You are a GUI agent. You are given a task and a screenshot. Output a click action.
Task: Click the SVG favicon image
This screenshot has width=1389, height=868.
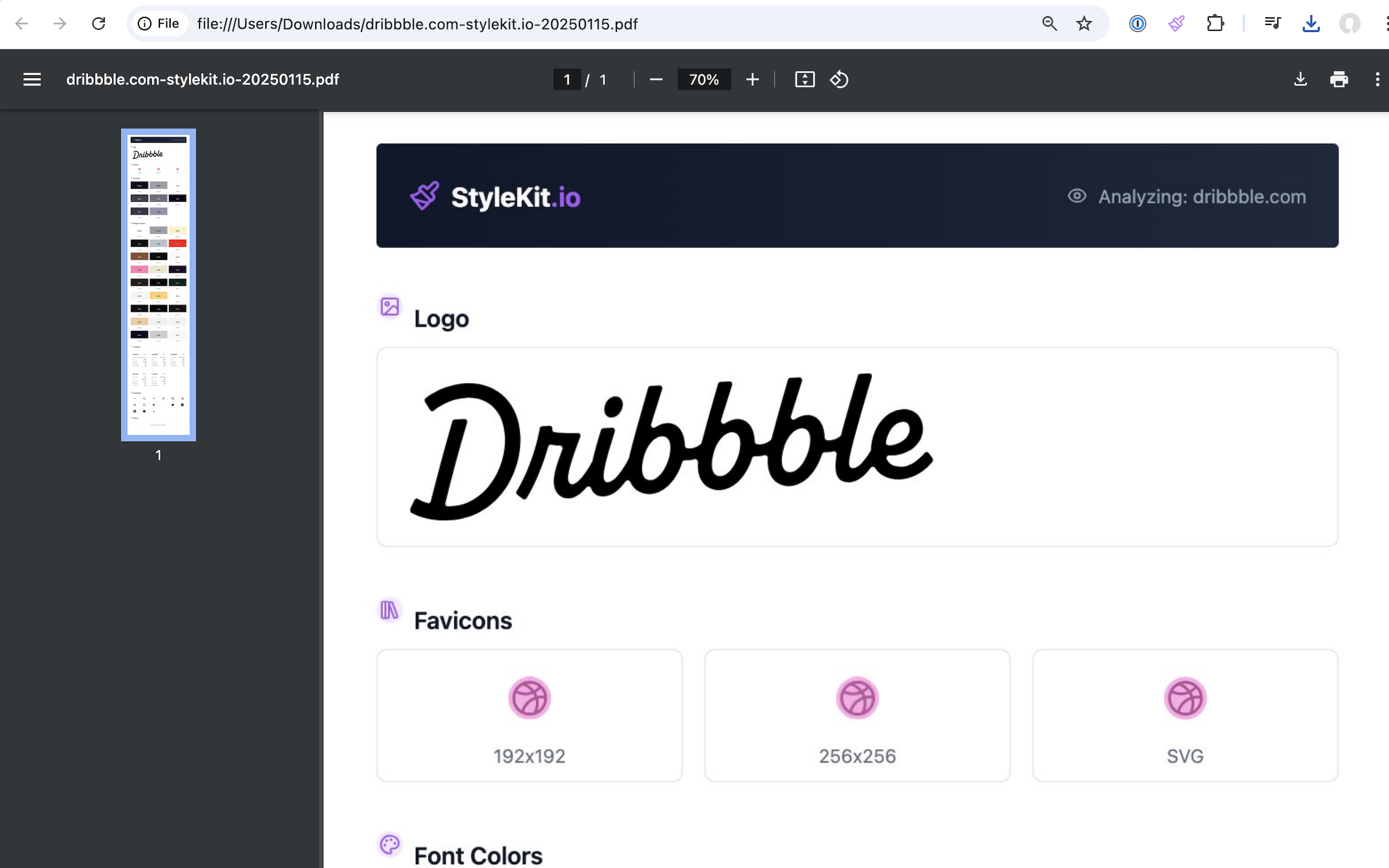coord(1185,698)
